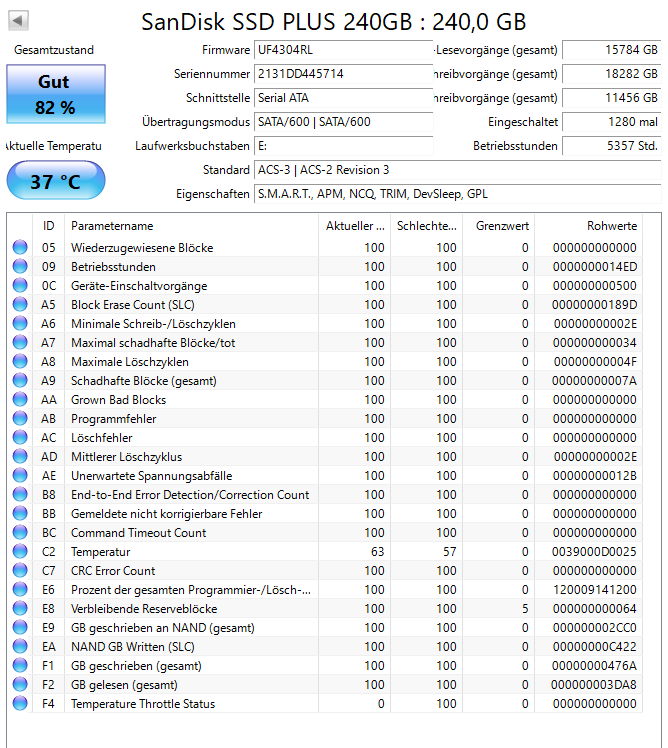Click the Aktueller value 63 for Temperatur

pyautogui.click(x=377, y=551)
